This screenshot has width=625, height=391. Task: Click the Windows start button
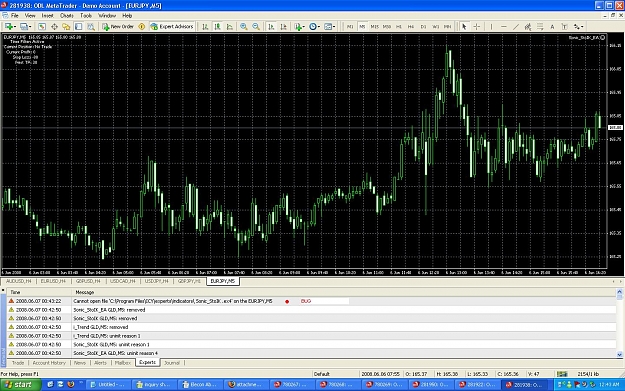coord(20,385)
